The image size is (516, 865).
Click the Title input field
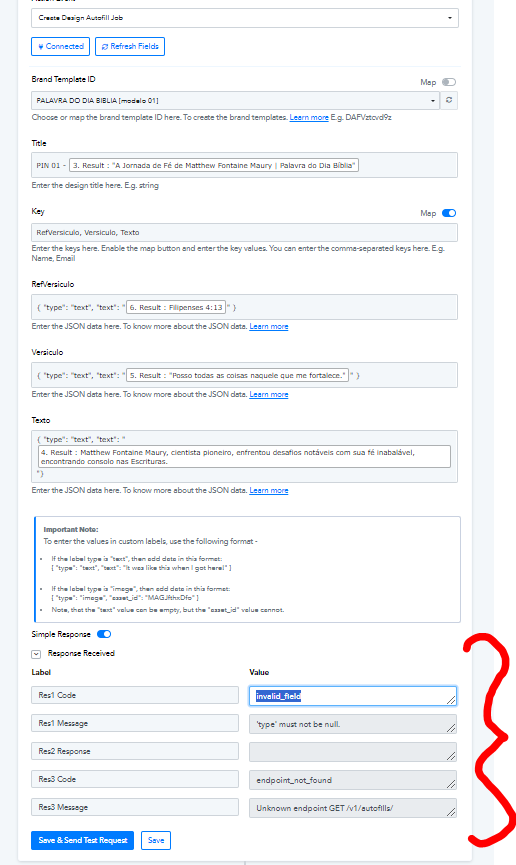[244, 165]
